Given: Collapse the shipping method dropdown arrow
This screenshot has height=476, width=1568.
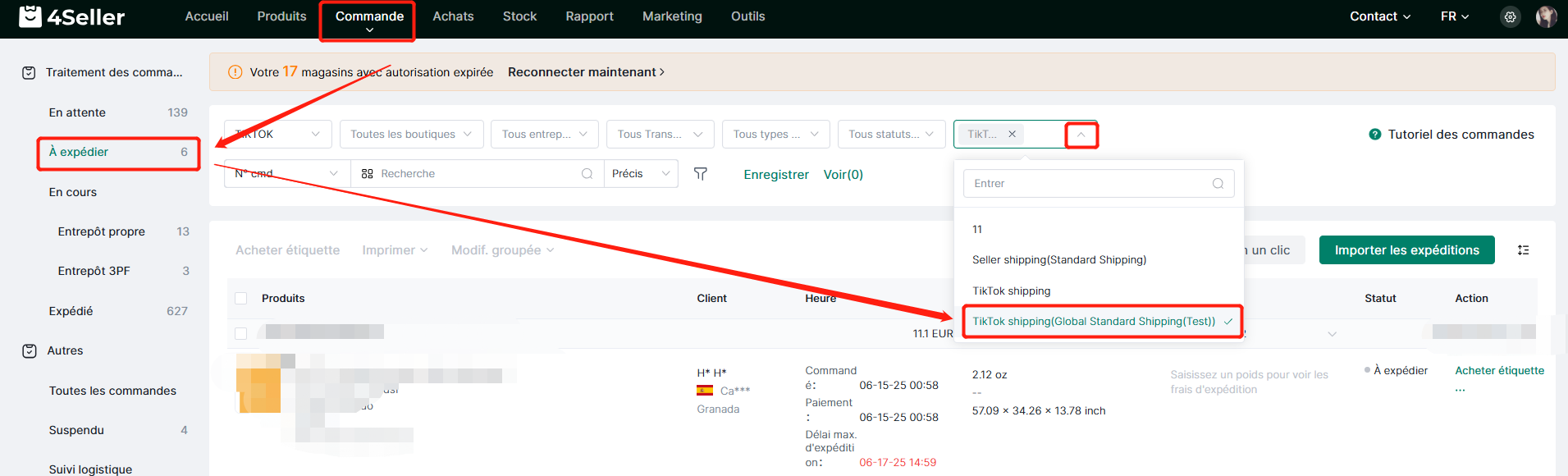Looking at the screenshot, I should click(1081, 135).
